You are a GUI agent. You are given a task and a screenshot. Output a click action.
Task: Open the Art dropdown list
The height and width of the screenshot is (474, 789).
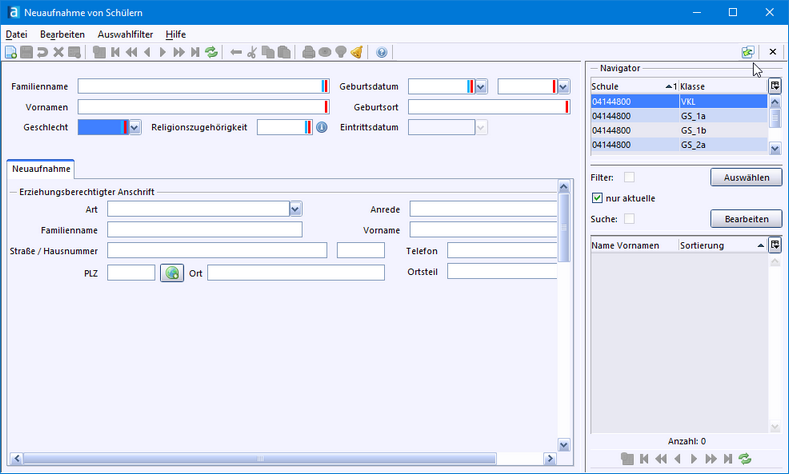pos(295,209)
